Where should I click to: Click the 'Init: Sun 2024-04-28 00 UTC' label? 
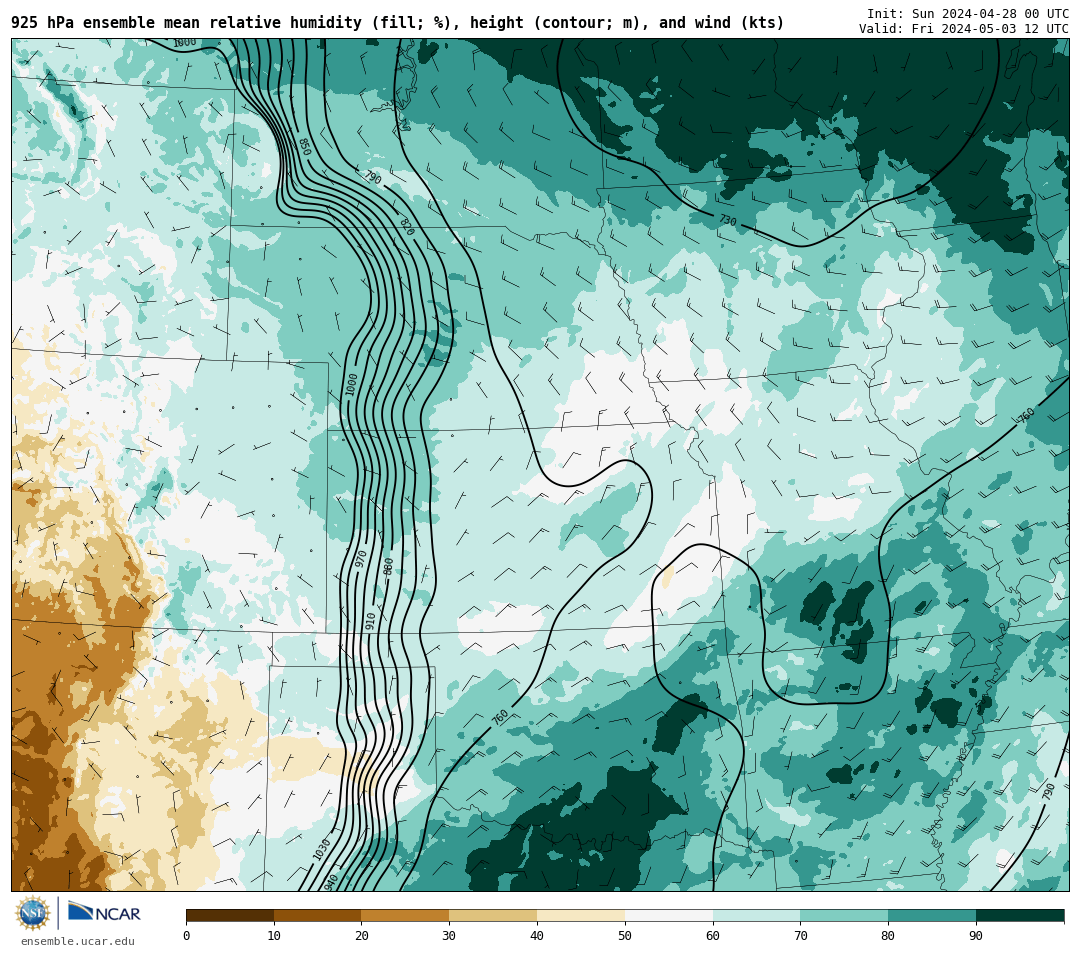(x=968, y=14)
